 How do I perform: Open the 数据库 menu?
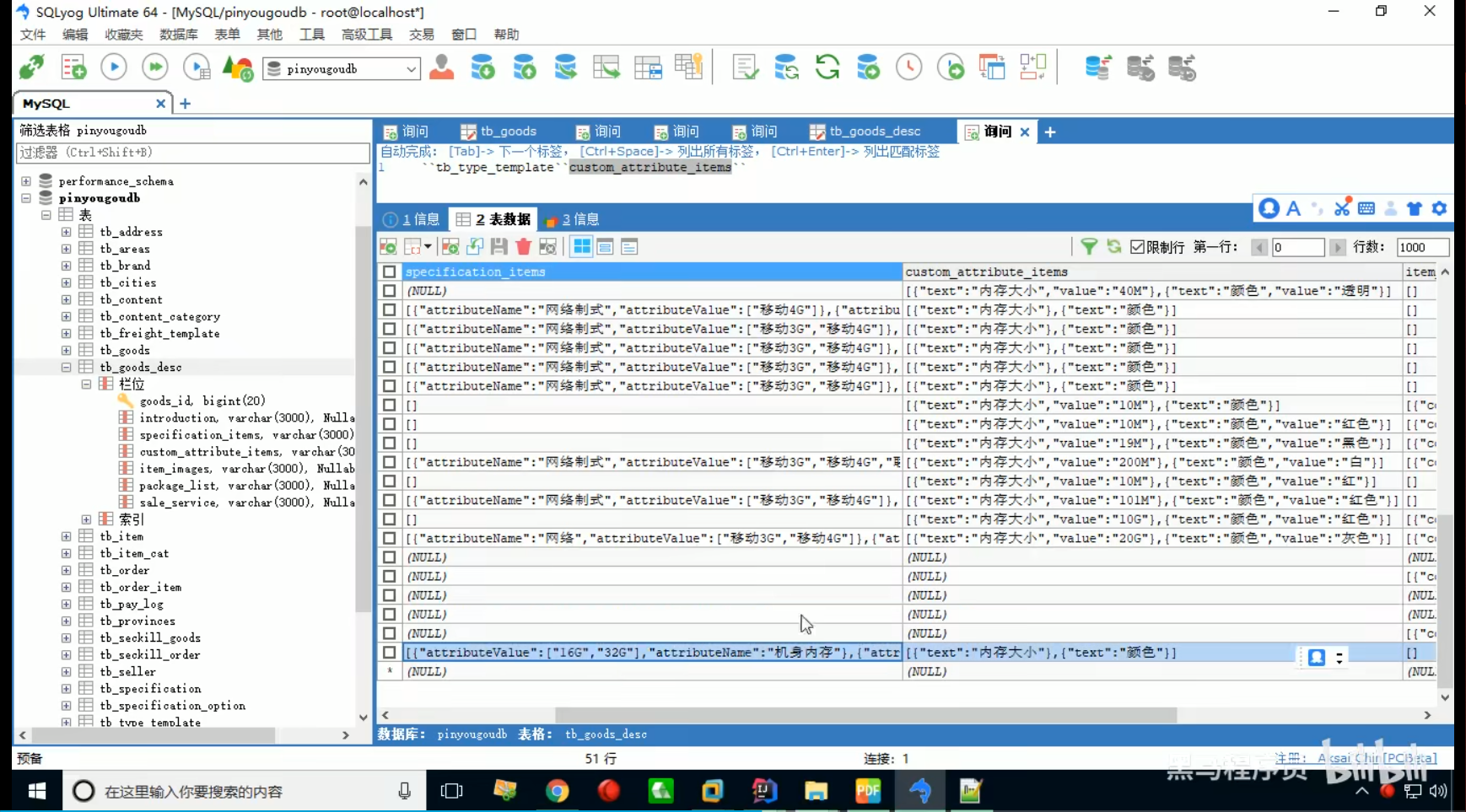click(x=178, y=35)
